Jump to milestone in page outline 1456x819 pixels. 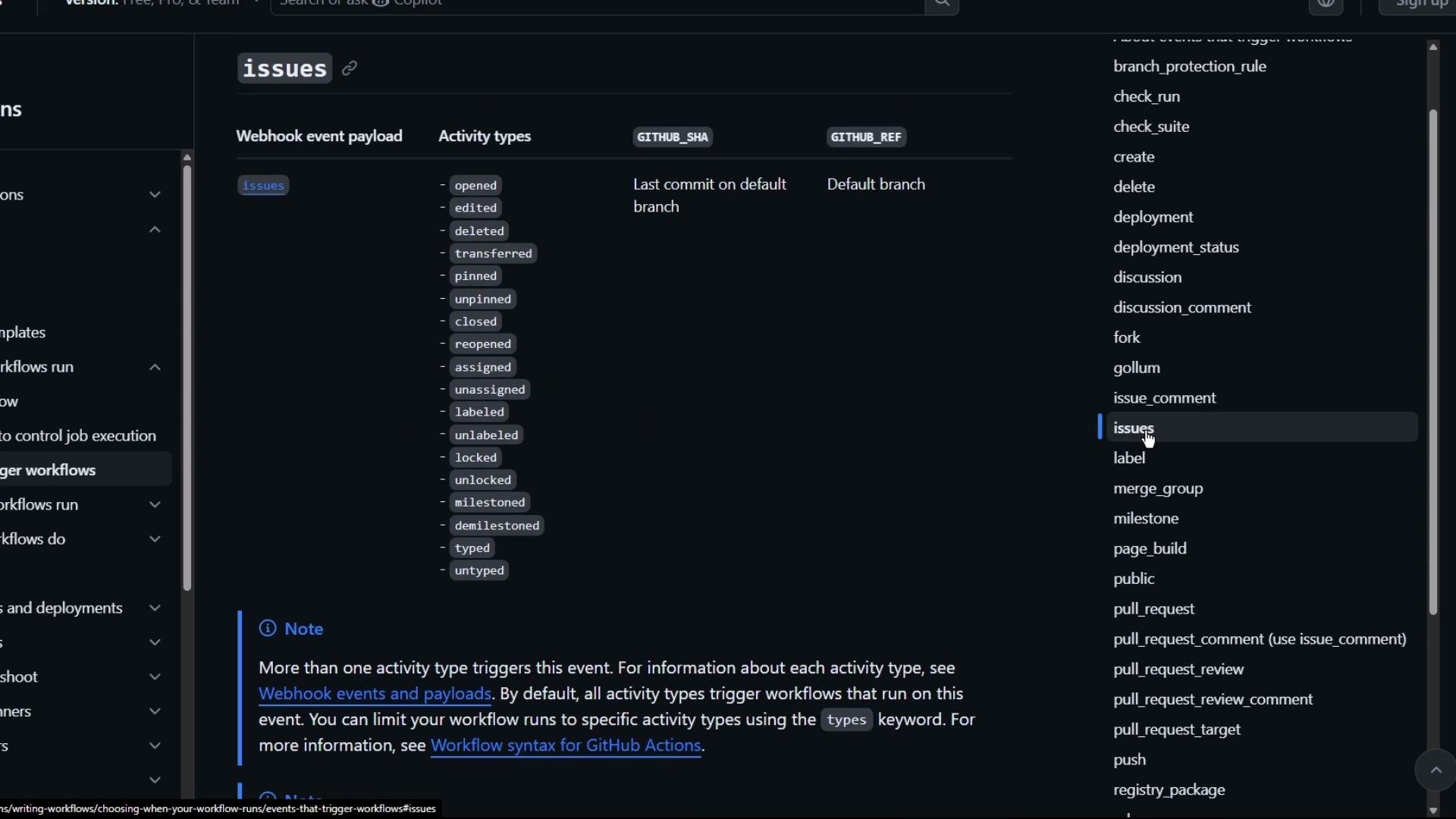coord(1146,519)
